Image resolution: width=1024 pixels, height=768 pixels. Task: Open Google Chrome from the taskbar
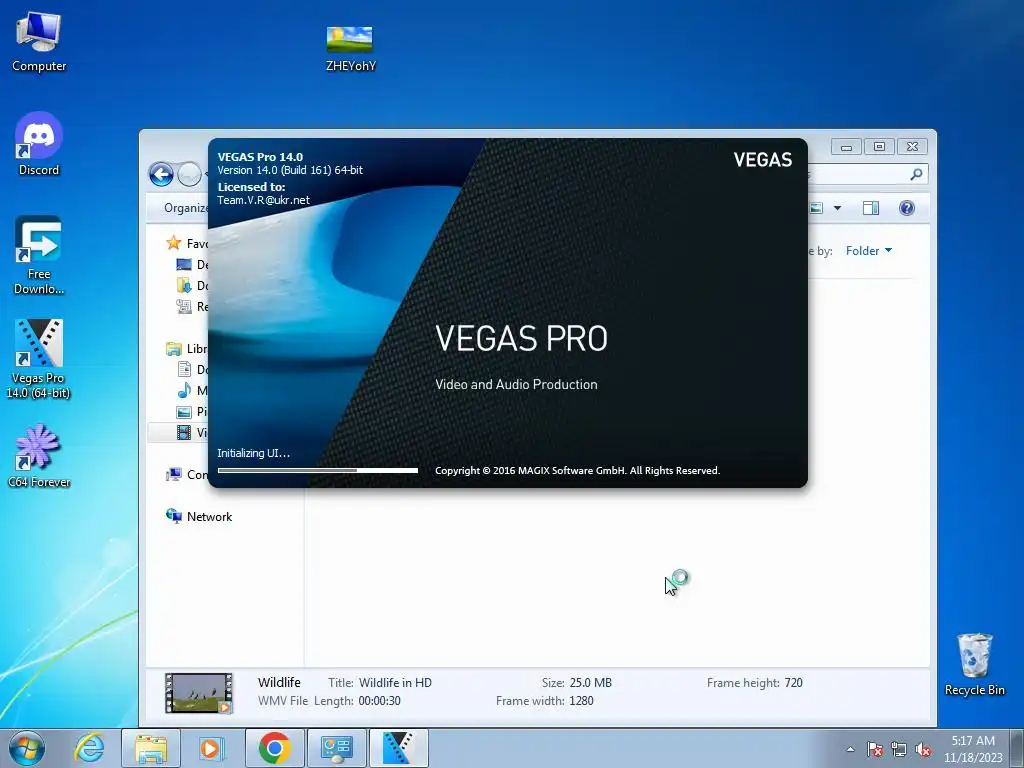tap(274, 748)
